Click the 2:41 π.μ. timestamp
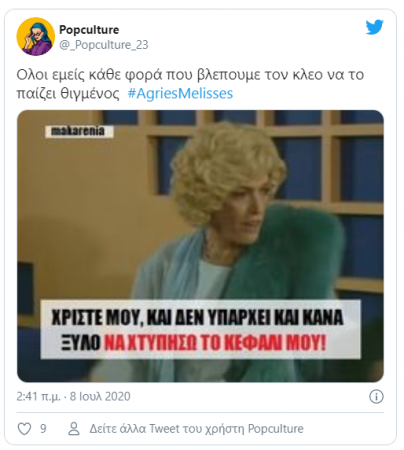The image size is (404, 450). click(x=39, y=397)
